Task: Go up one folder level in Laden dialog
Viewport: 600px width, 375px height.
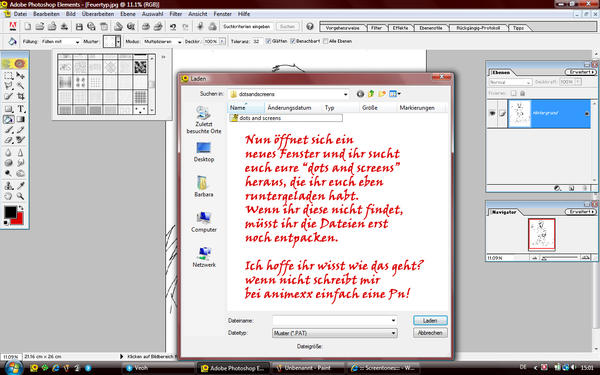Action: [371, 94]
